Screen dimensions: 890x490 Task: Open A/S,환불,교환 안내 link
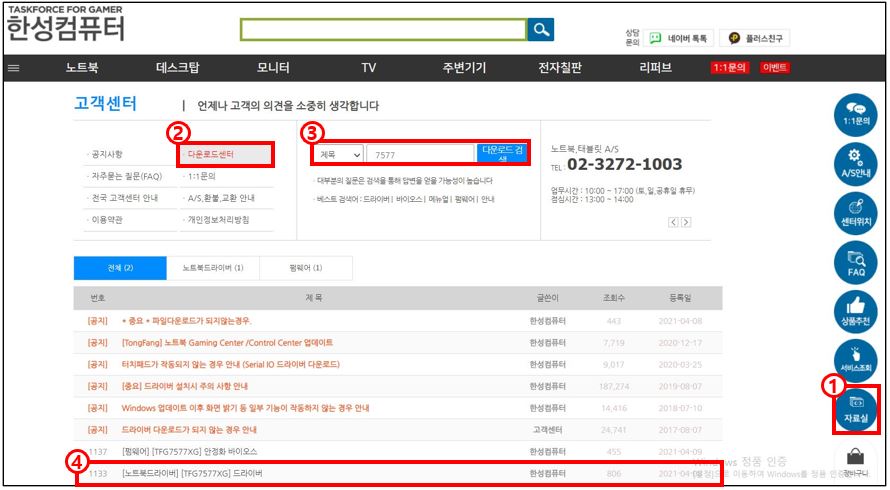point(221,198)
